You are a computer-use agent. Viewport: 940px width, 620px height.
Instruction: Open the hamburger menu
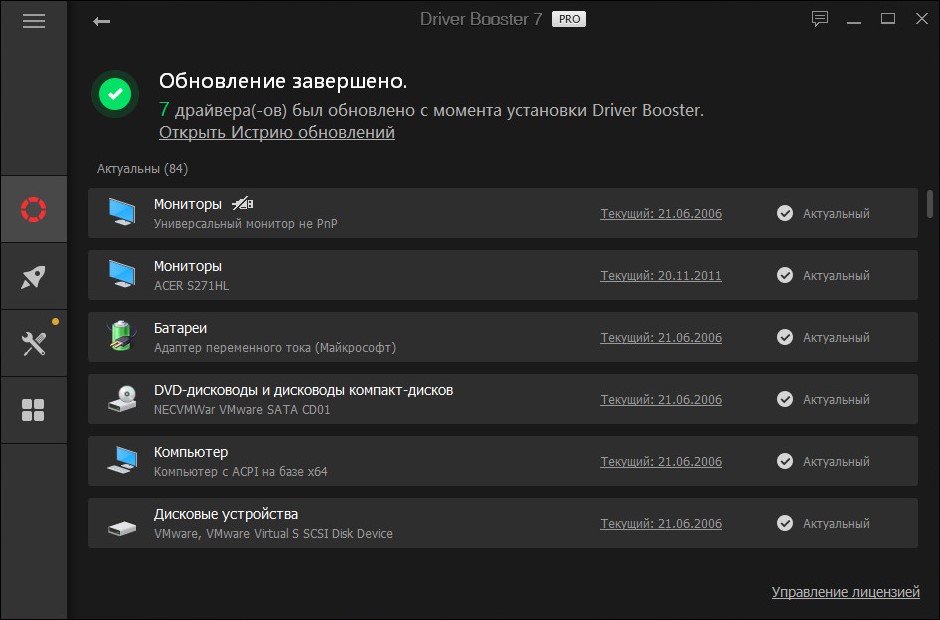point(33,21)
